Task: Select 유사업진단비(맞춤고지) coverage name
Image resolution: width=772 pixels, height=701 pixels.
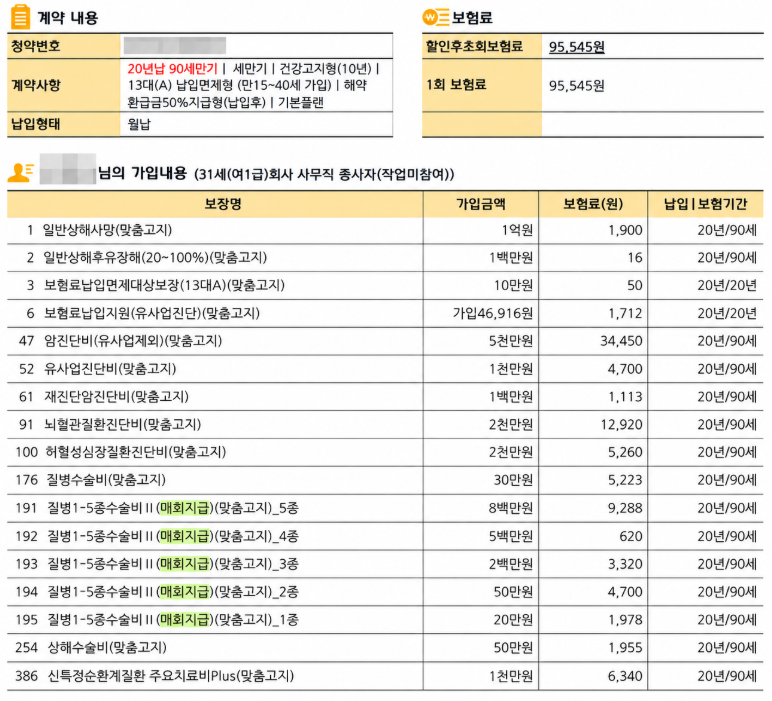Action: pyautogui.click(x=110, y=369)
